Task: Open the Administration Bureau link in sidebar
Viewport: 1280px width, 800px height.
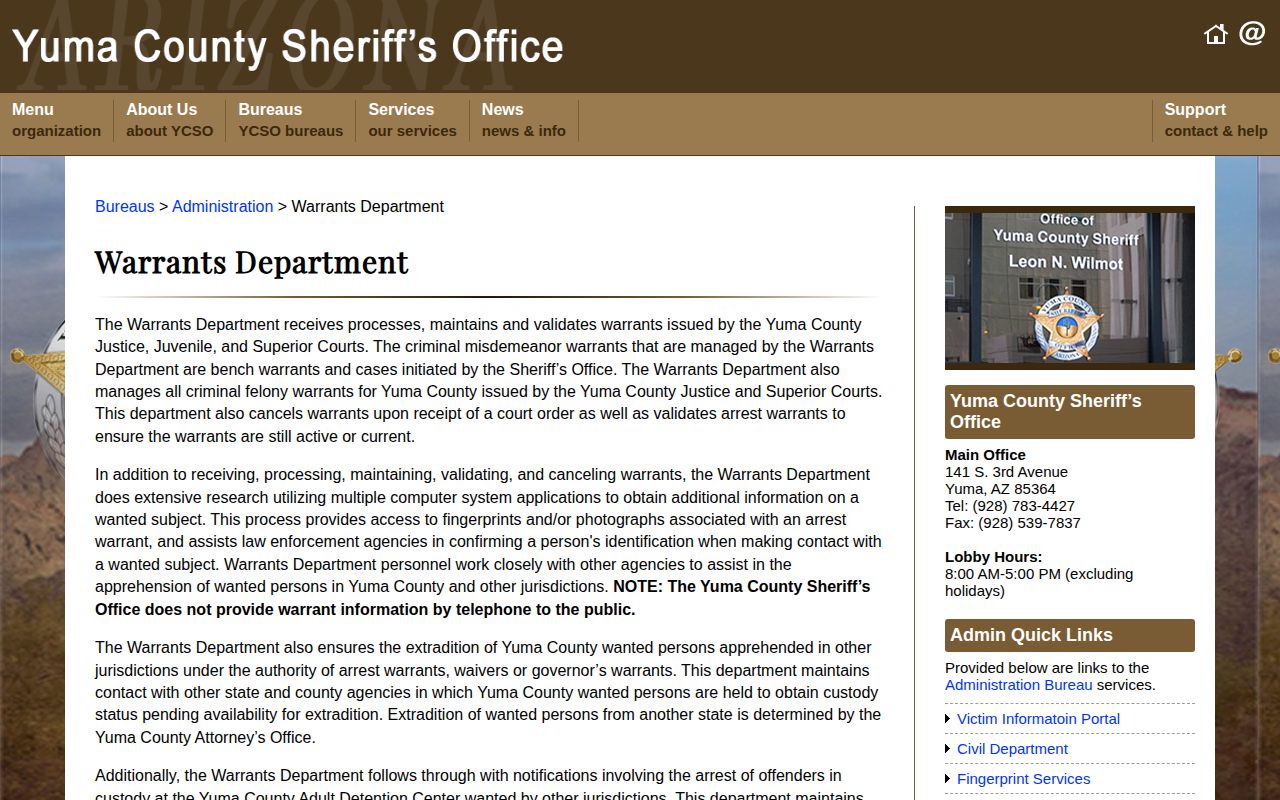Action: pos(1018,685)
